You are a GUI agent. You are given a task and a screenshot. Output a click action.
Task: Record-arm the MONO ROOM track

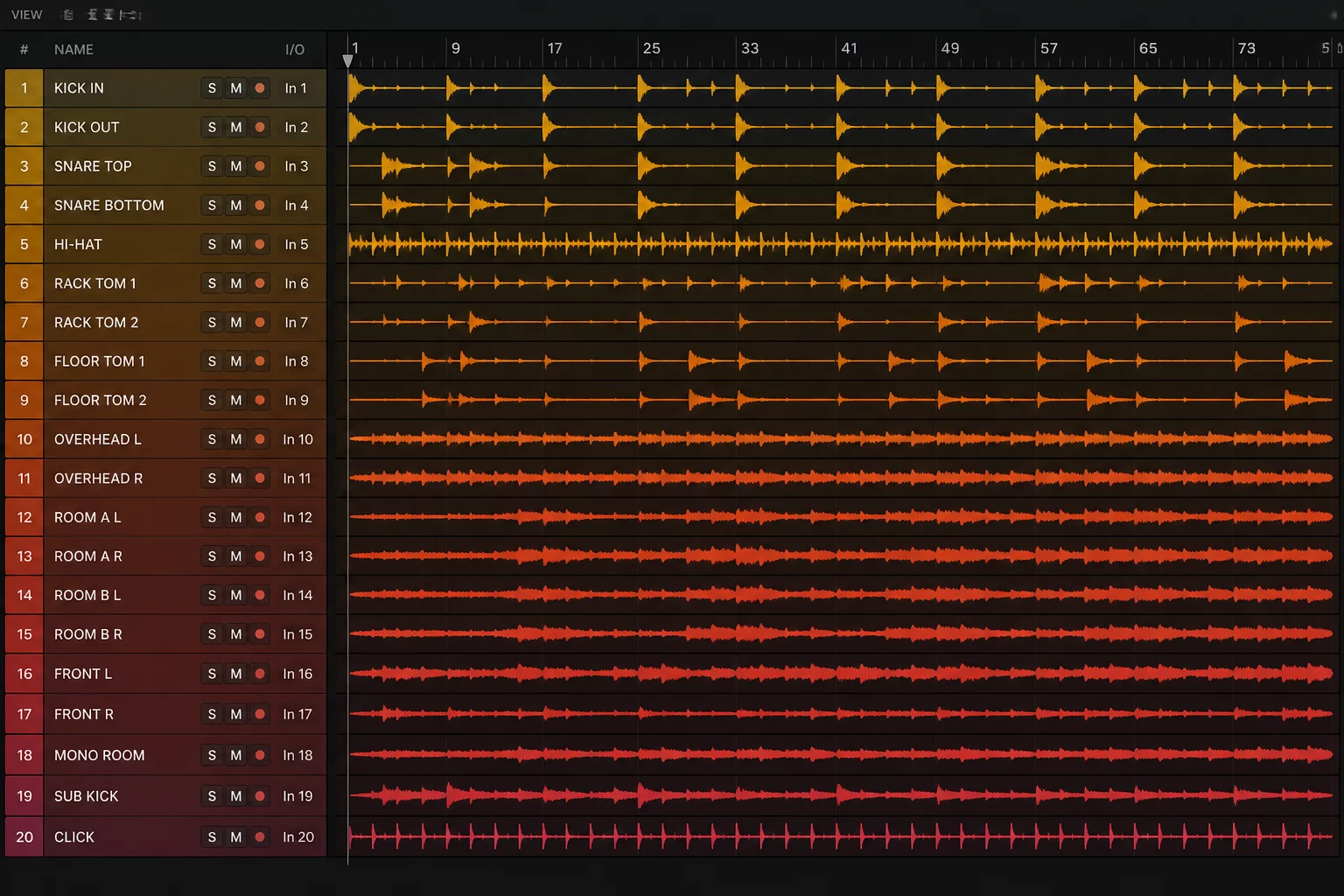[260, 755]
